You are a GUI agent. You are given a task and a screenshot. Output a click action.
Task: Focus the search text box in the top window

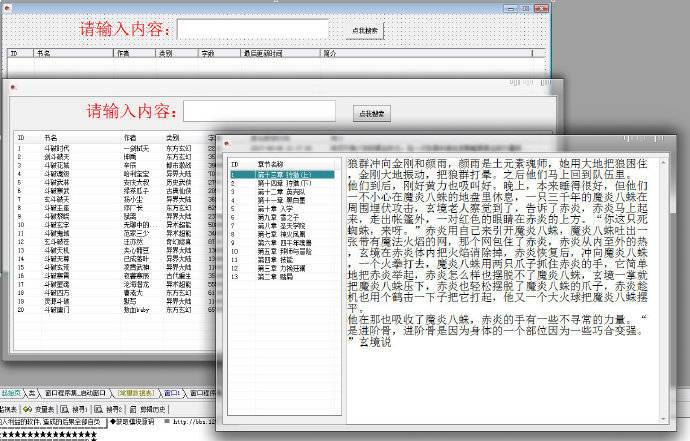(x=251, y=29)
